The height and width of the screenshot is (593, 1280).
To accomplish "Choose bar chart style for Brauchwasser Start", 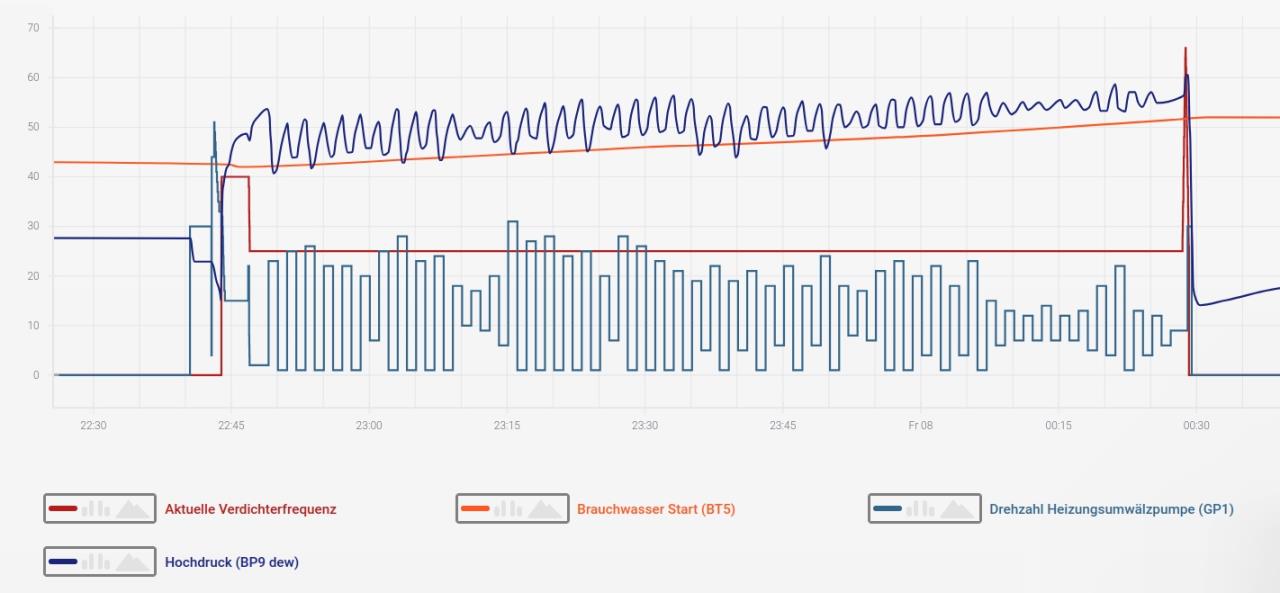I will coord(508,509).
